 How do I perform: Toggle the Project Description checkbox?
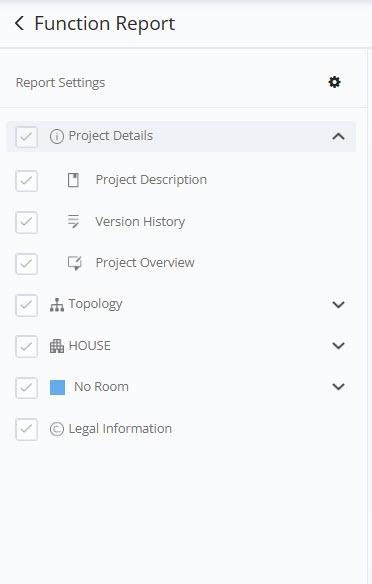pyautogui.click(x=26, y=181)
